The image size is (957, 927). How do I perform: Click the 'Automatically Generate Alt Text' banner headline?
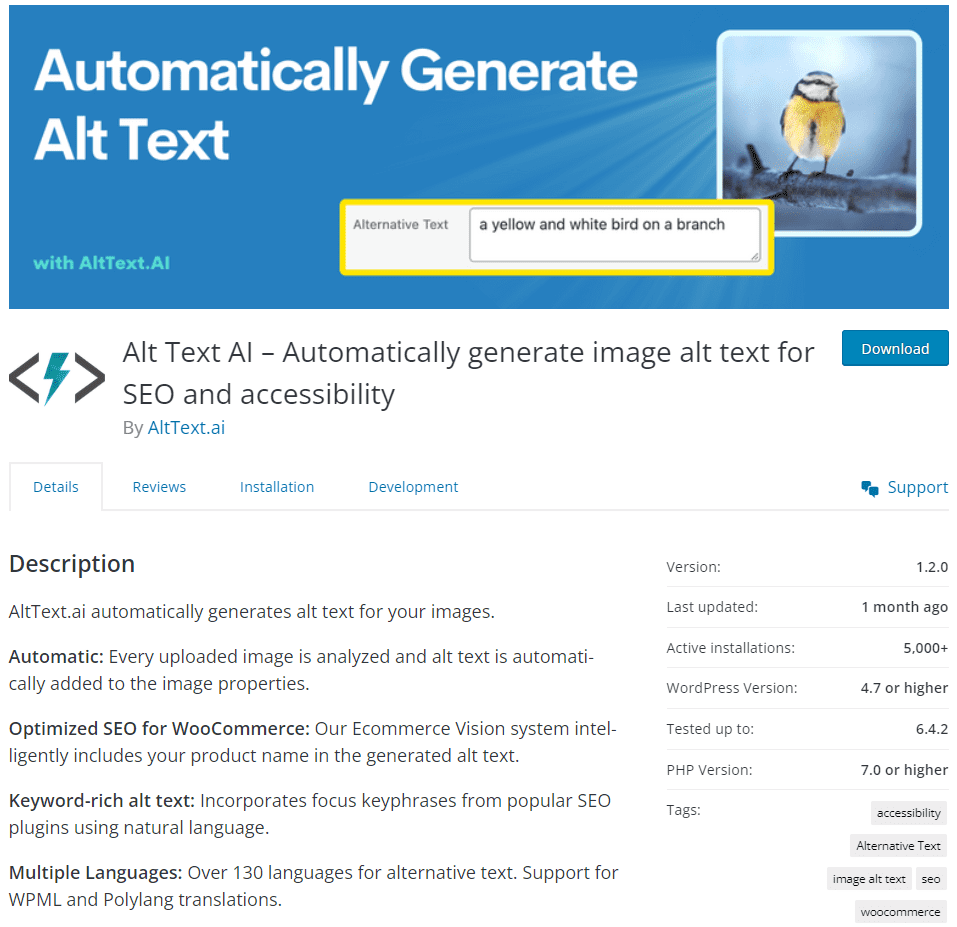point(336,104)
